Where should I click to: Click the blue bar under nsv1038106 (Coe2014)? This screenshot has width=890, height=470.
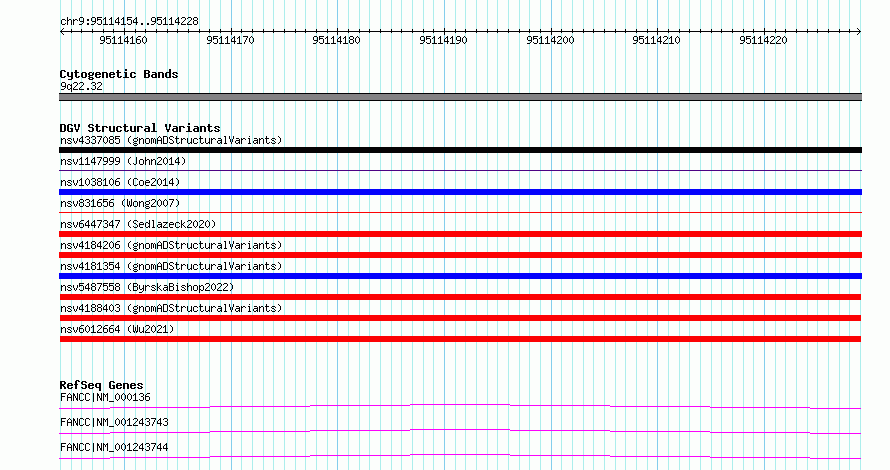pyautogui.click(x=460, y=192)
